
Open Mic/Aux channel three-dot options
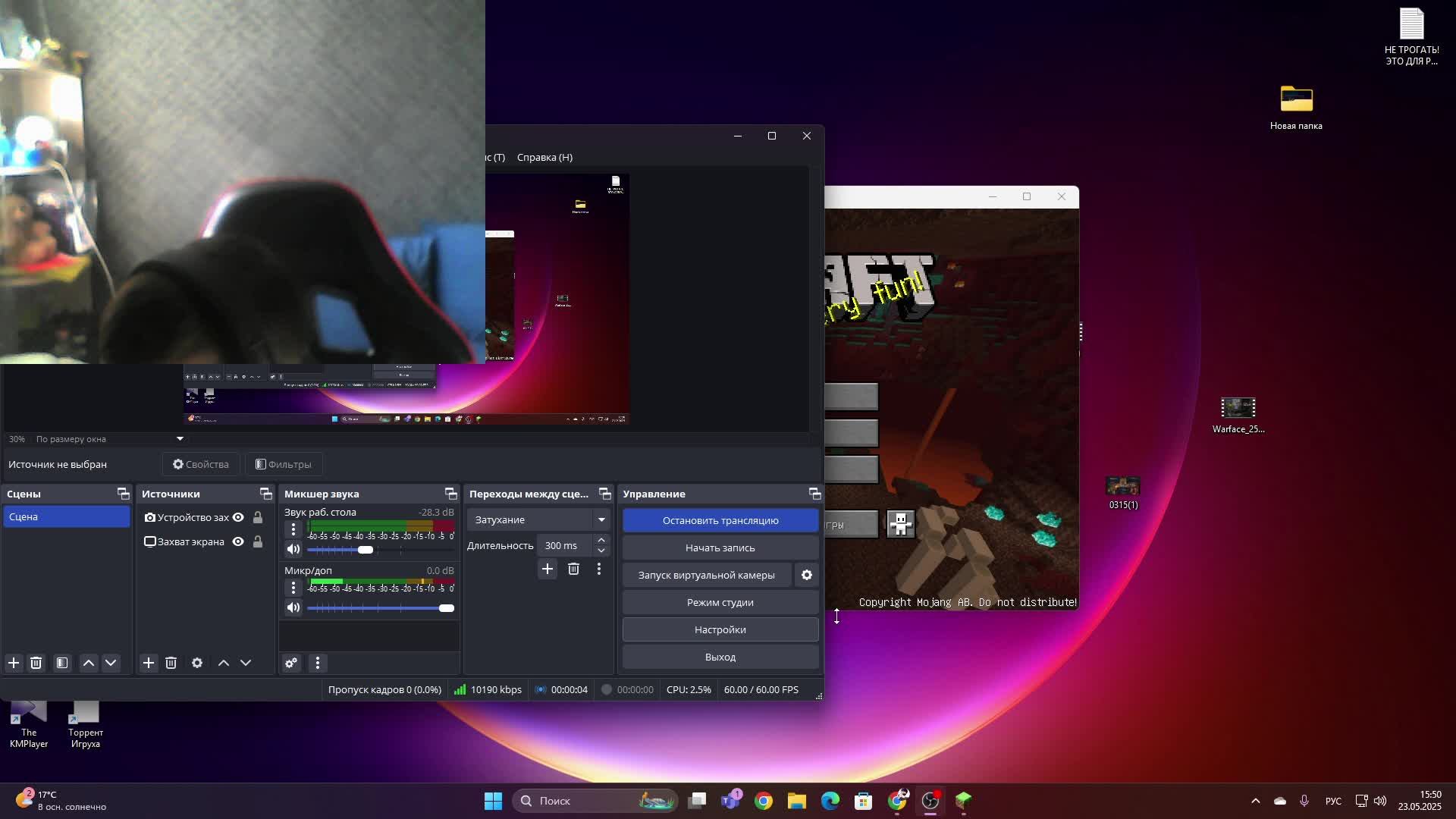coord(293,588)
